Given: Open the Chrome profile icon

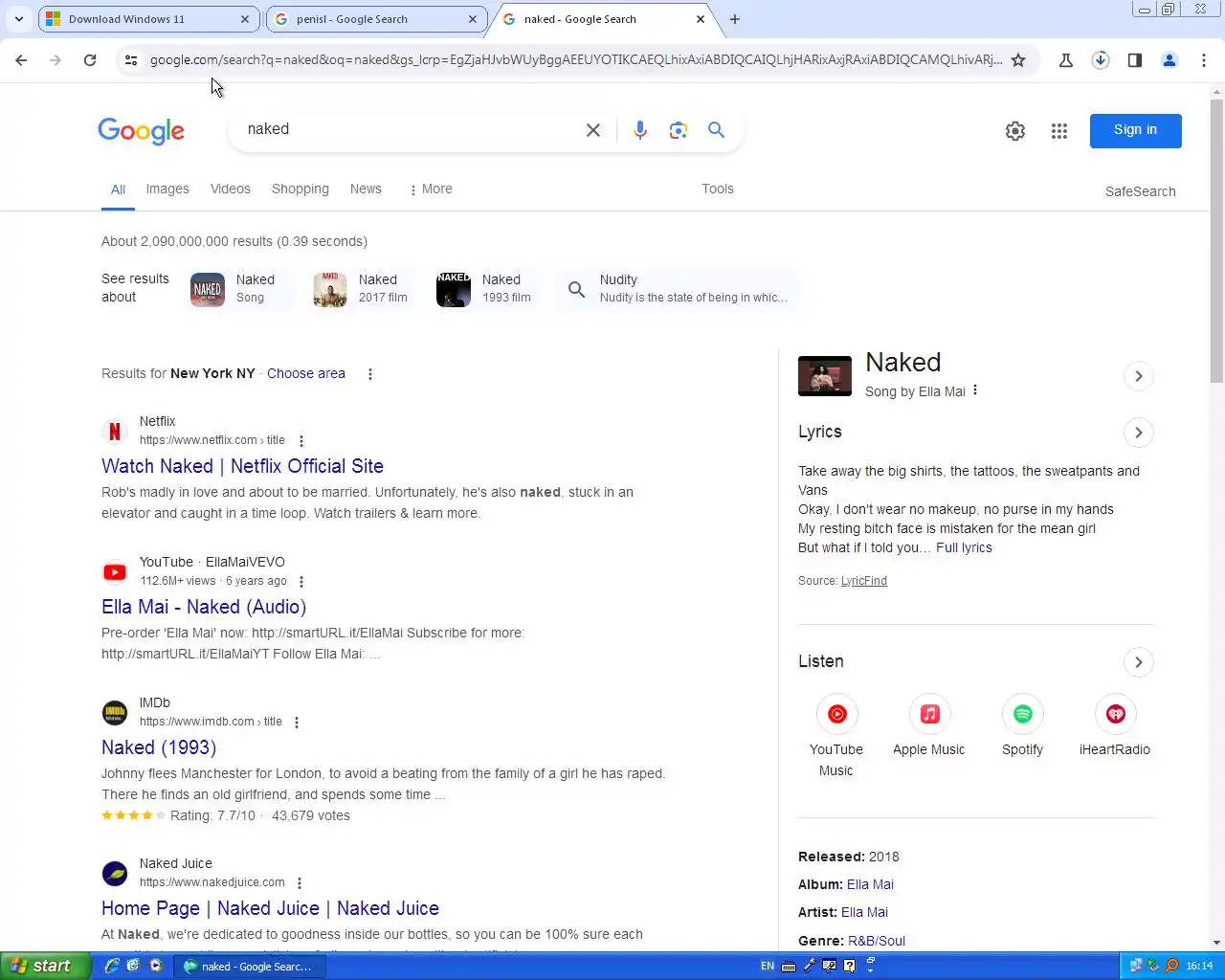Looking at the screenshot, I should click(x=1169, y=60).
